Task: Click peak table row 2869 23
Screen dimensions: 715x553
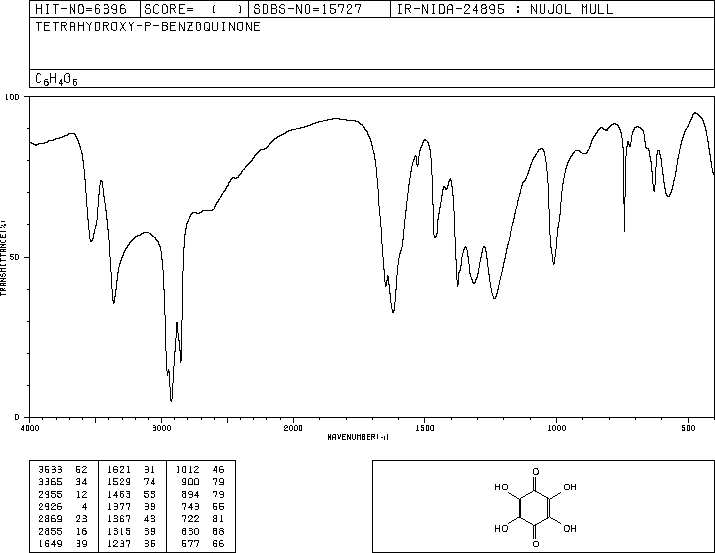Action: (x=63, y=519)
